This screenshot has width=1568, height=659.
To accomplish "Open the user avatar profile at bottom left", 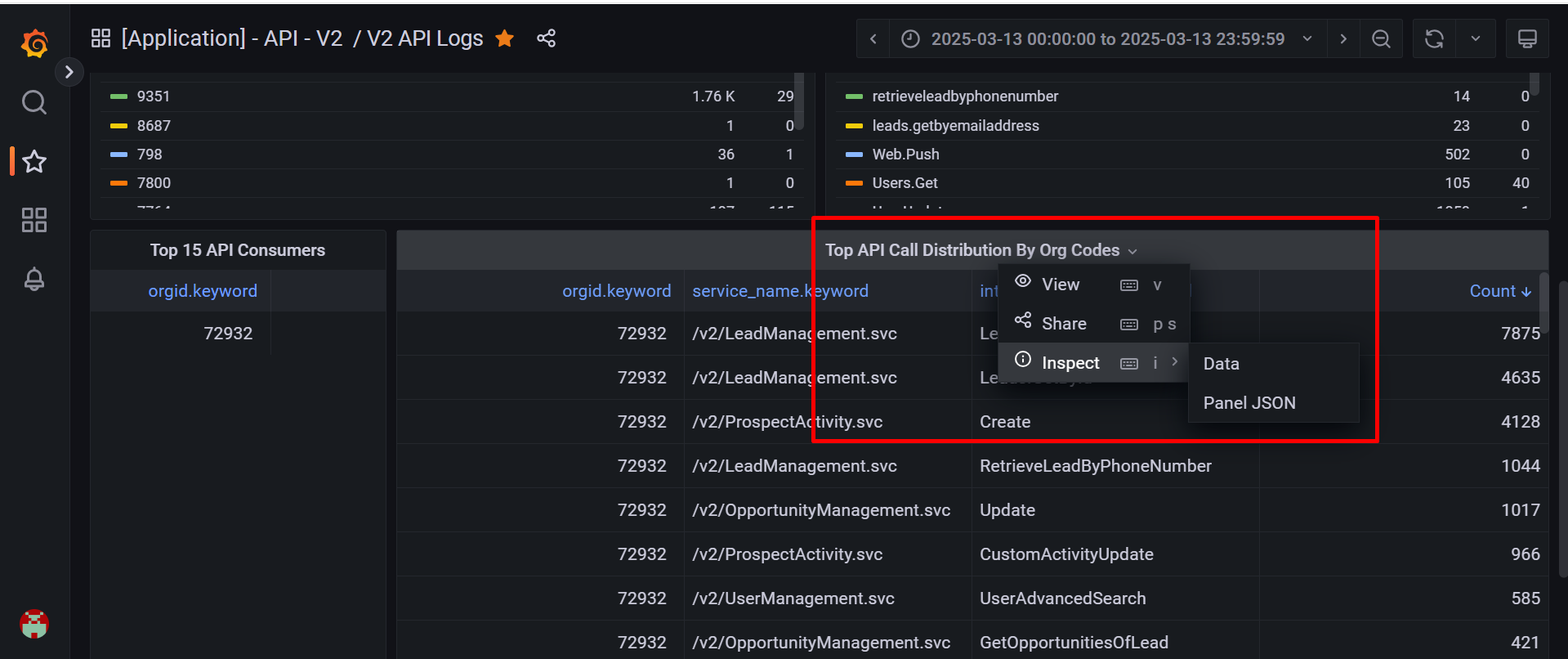I will (34, 625).
